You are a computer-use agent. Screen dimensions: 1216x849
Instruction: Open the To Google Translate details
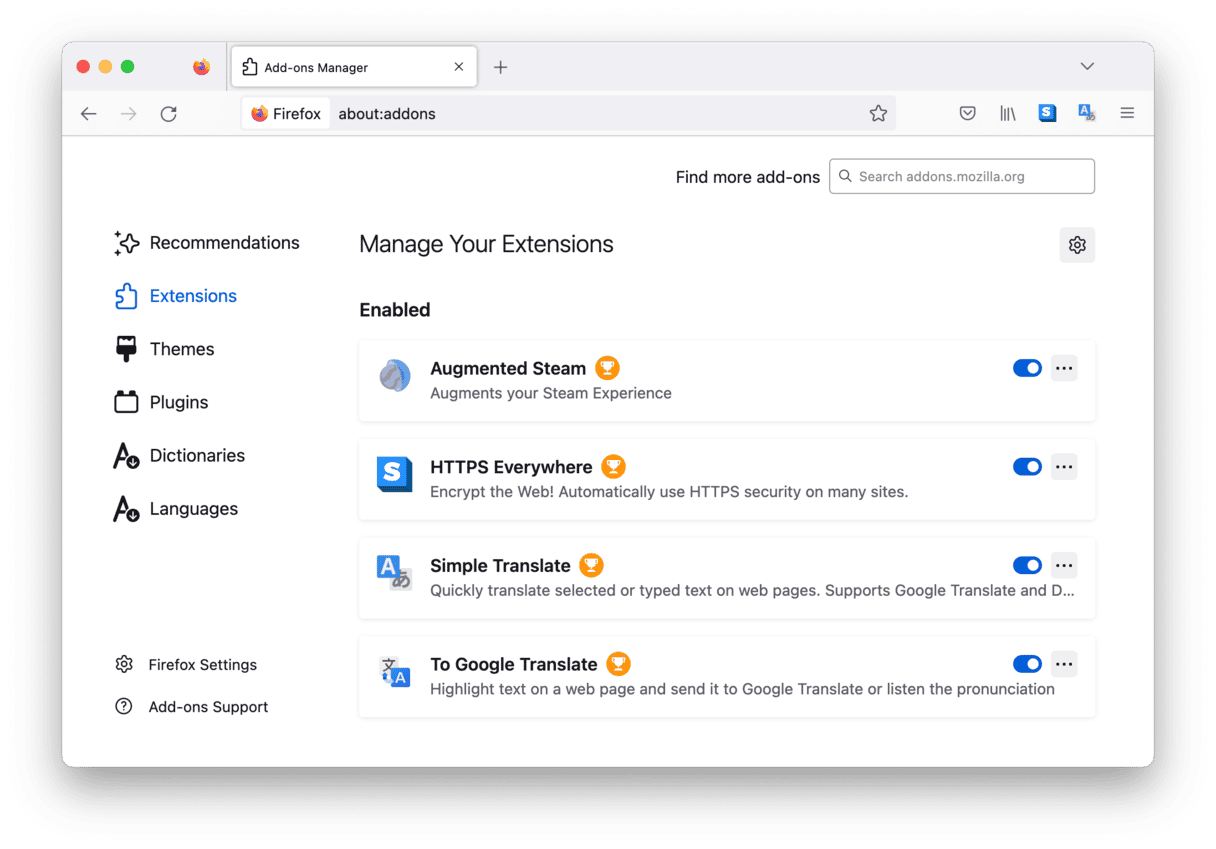(727, 676)
